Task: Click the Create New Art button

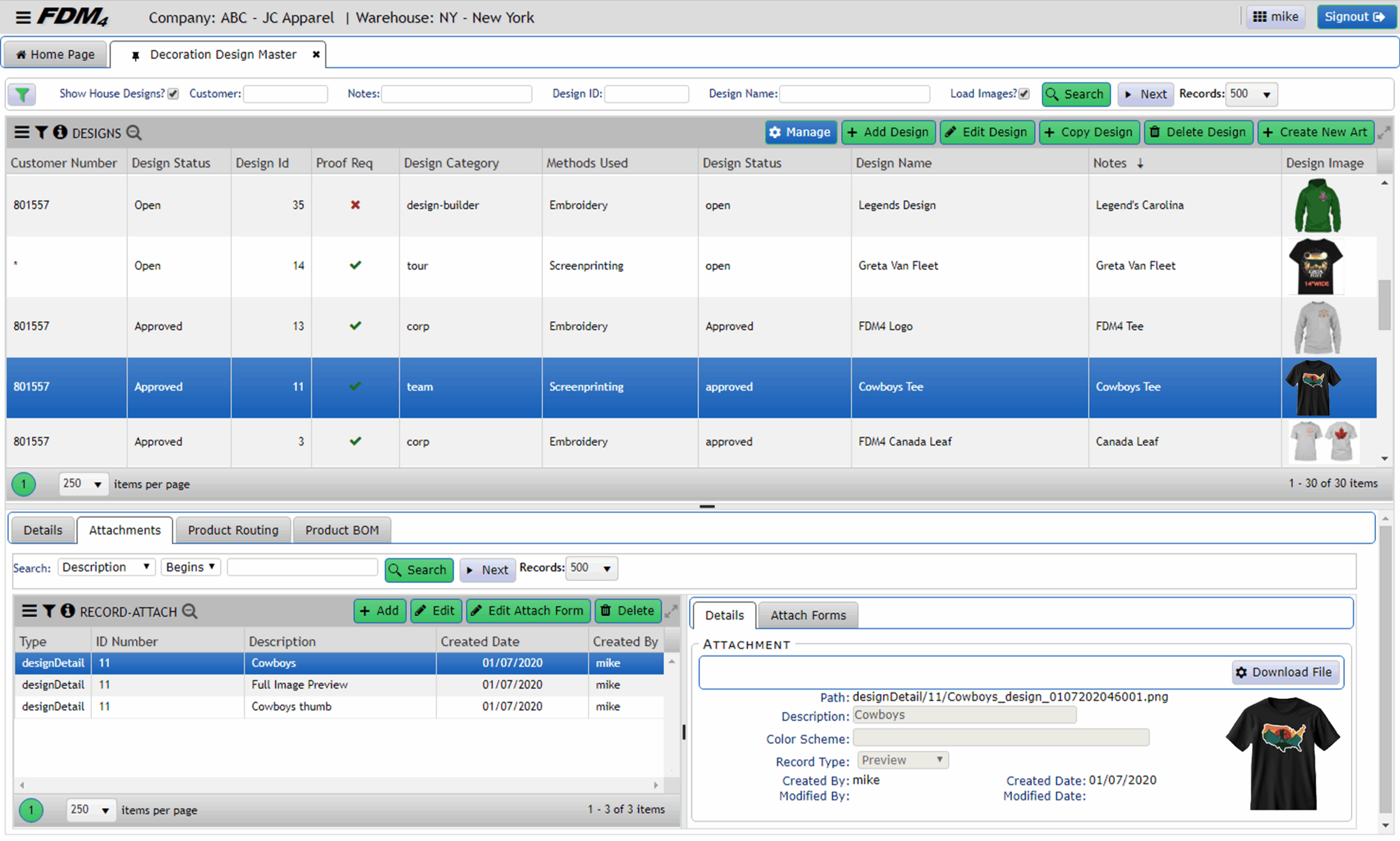Action: [x=1316, y=132]
